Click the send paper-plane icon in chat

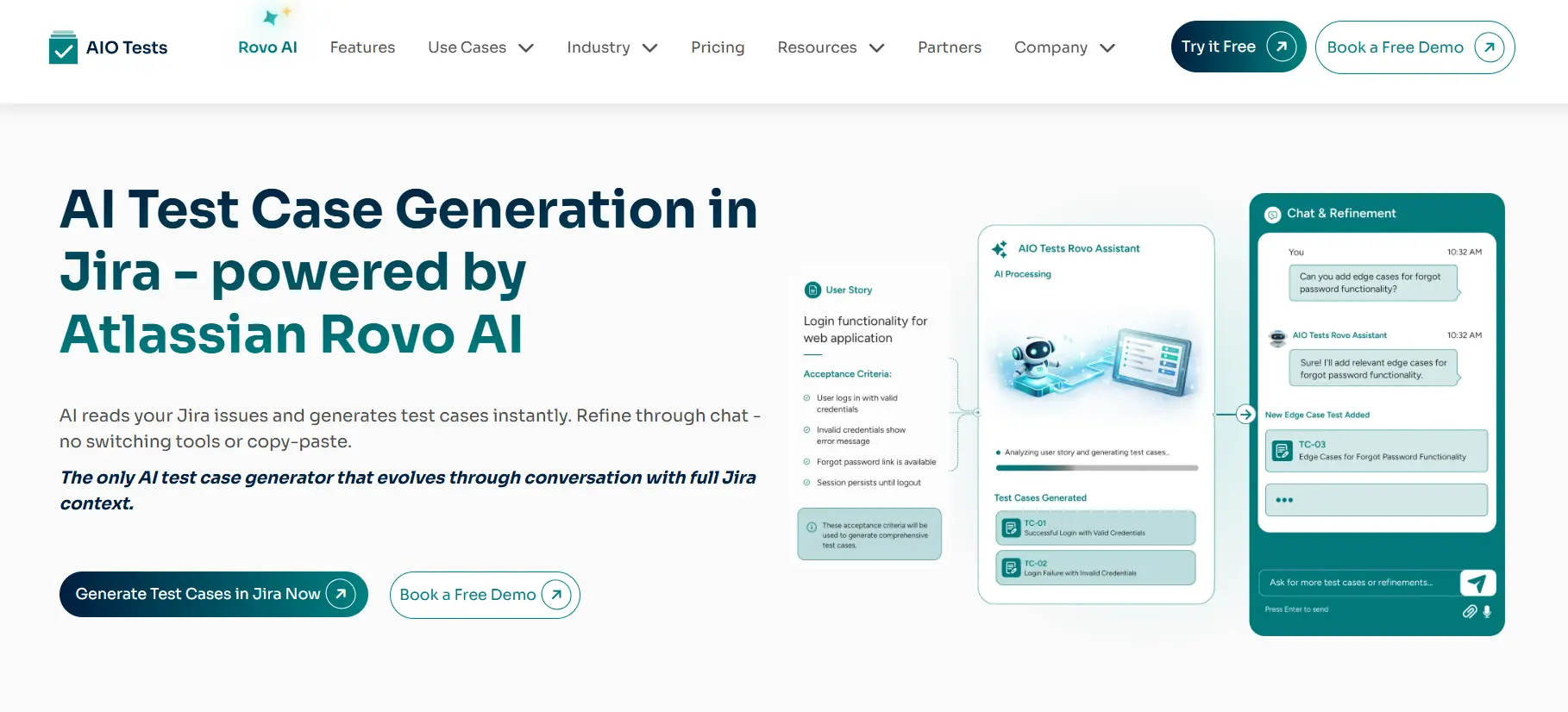[x=1477, y=584]
